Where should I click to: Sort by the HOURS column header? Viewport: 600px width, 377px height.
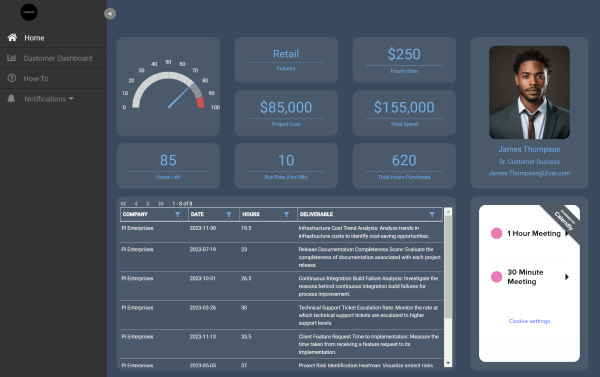tap(251, 214)
